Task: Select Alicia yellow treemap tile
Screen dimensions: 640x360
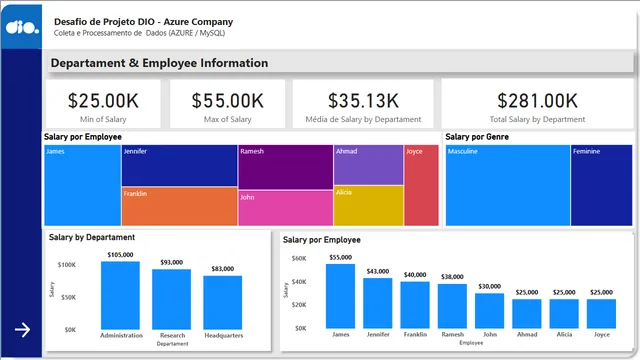Action: (x=369, y=206)
